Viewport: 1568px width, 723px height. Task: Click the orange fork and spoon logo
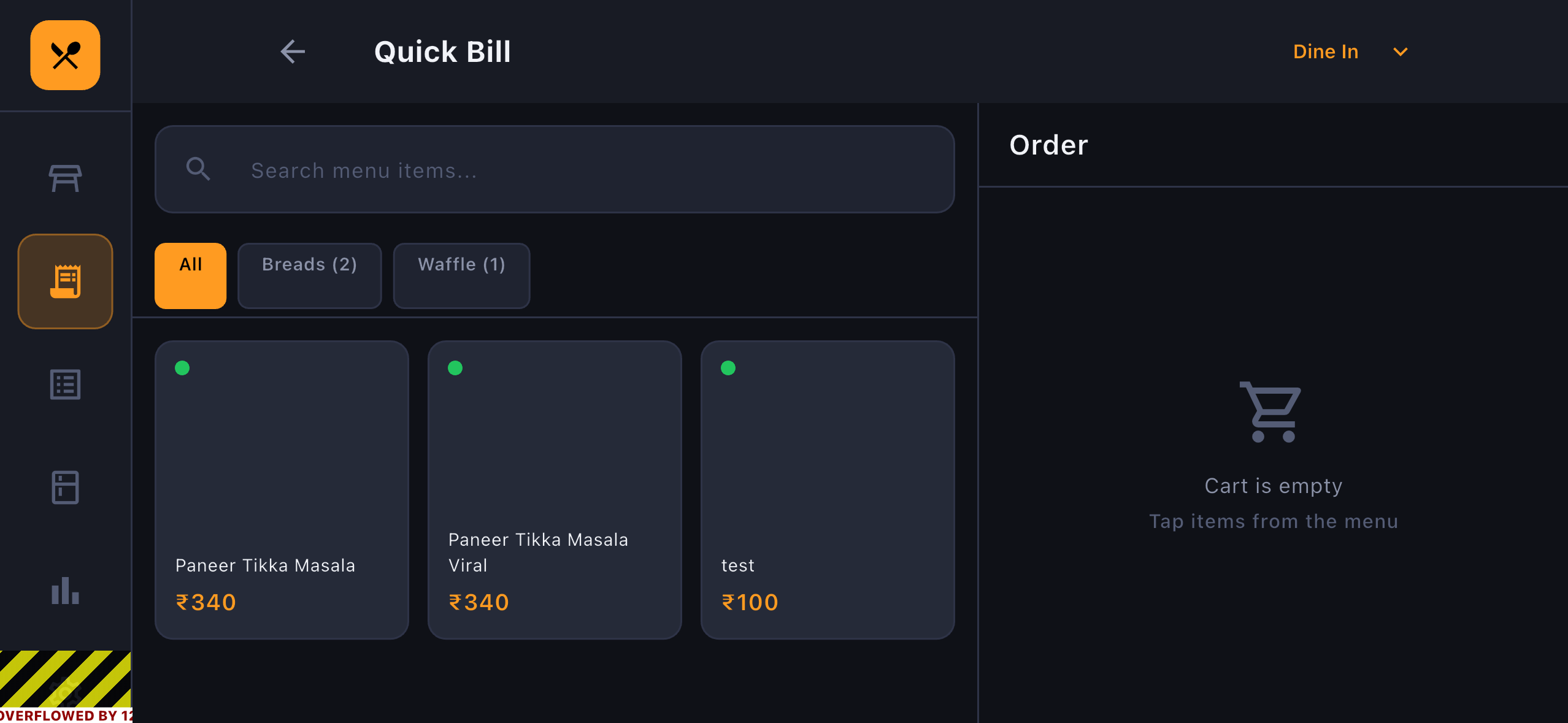click(65, 55)
